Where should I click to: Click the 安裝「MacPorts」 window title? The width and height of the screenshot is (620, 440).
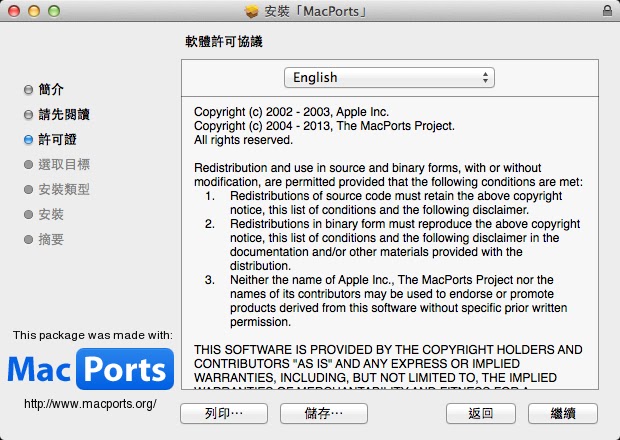coord(315,11)
